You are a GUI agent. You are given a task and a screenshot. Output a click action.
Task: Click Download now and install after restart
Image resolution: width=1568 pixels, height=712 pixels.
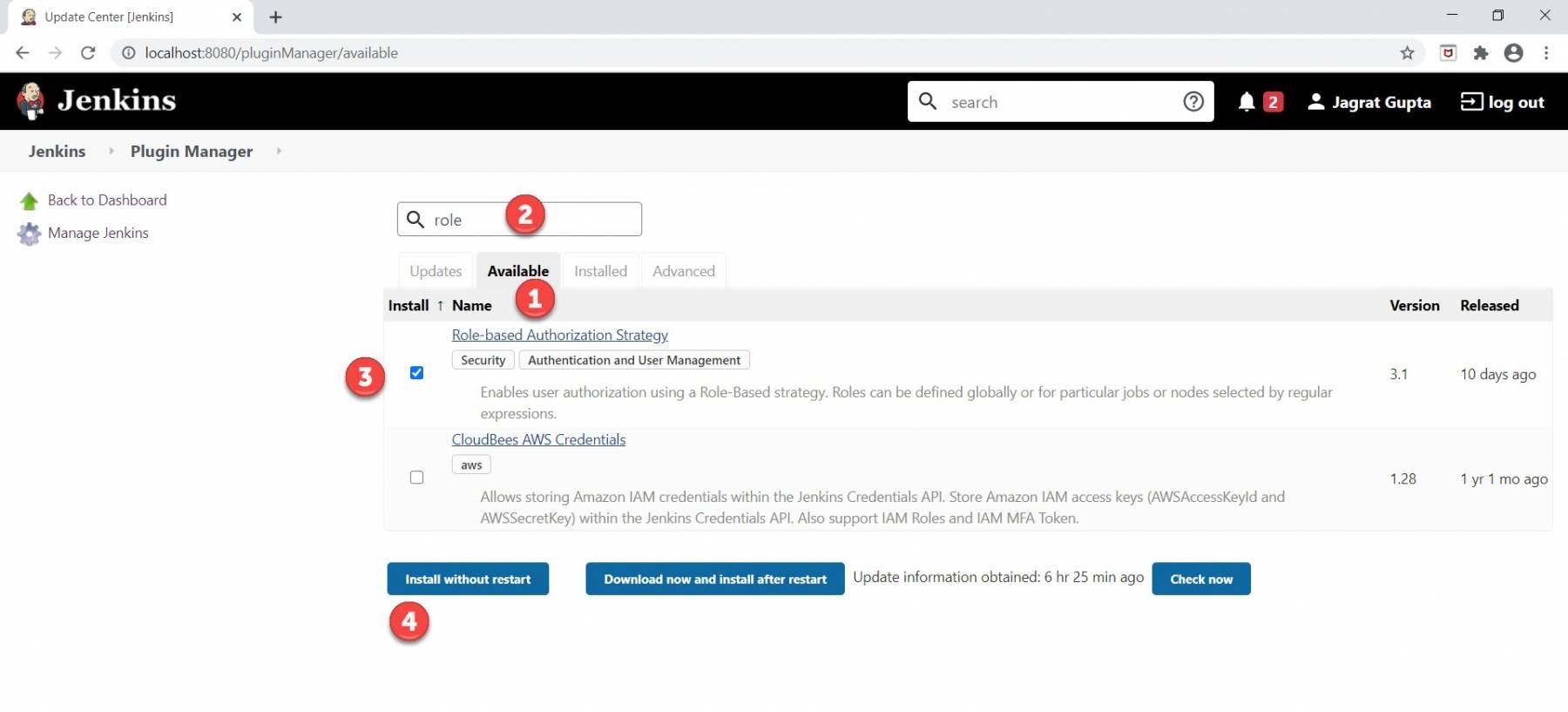coord(714,579)
